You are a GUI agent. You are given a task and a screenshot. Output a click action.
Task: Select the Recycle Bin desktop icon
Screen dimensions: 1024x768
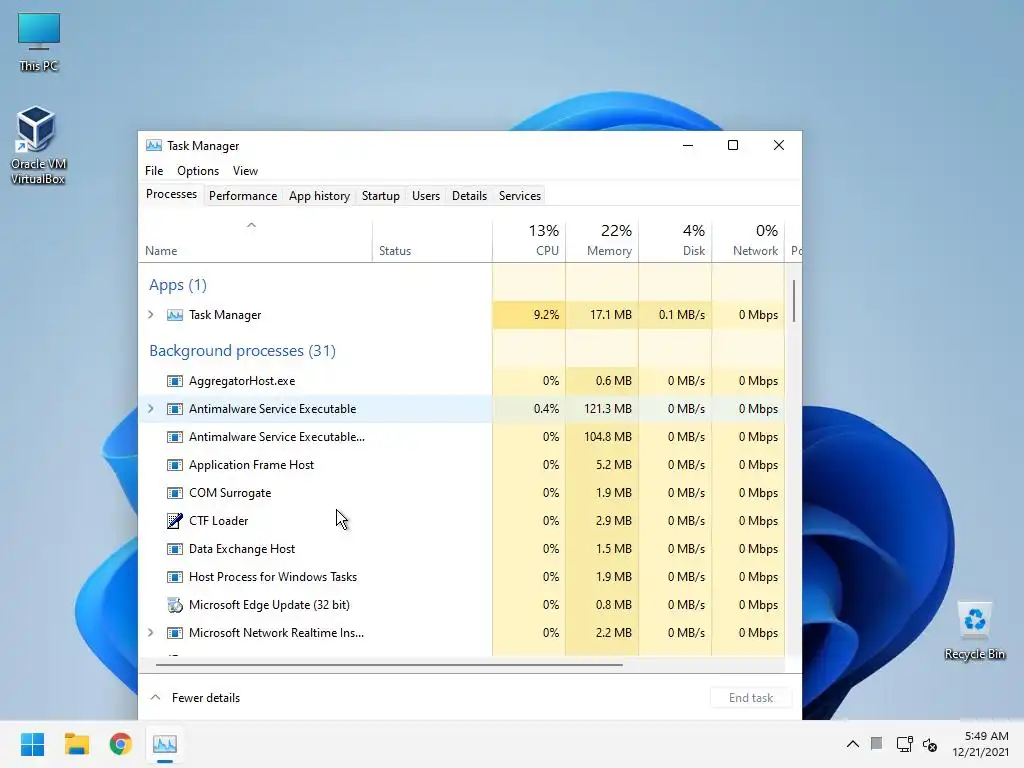974,631
